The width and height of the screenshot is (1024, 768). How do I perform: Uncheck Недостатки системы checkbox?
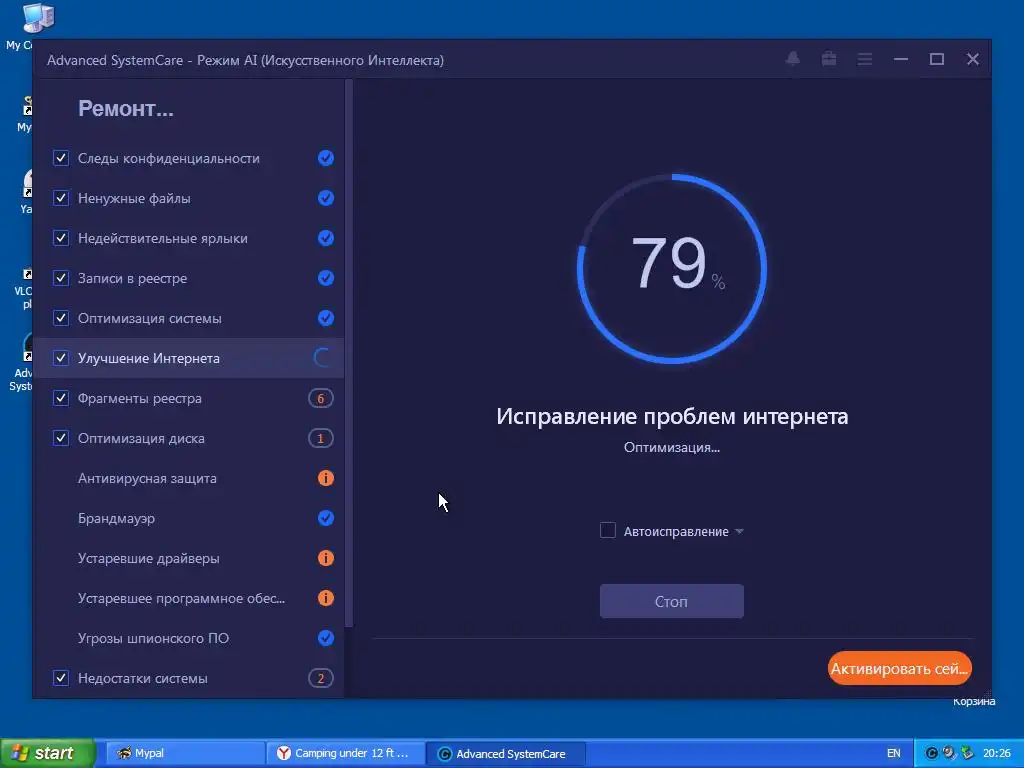point(61,678)
